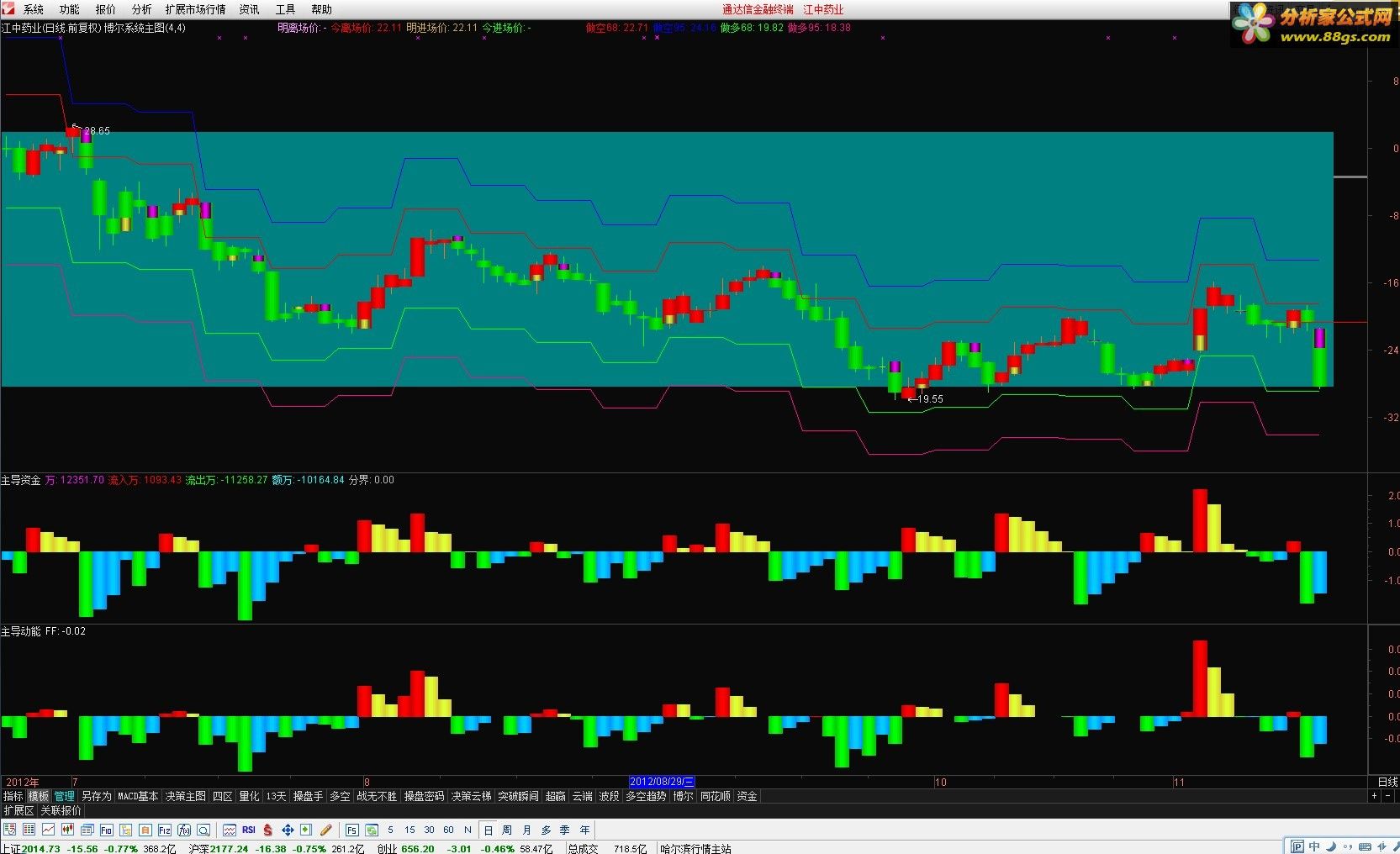Open the 系统 menu
Screen dimensions: 1400x854
(x=34, y=9)
